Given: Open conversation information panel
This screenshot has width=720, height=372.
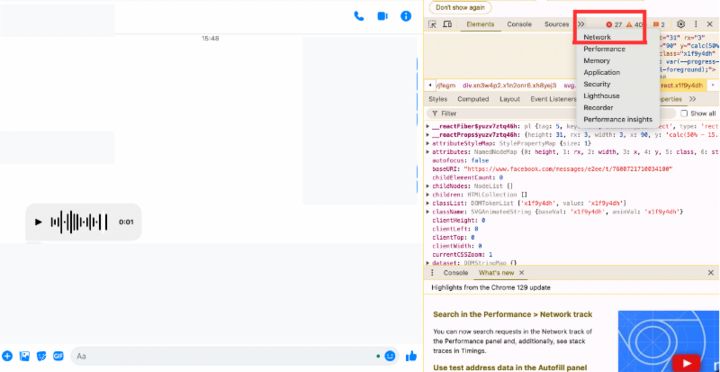Looking at the screenshot, I should tap(406, 16).
